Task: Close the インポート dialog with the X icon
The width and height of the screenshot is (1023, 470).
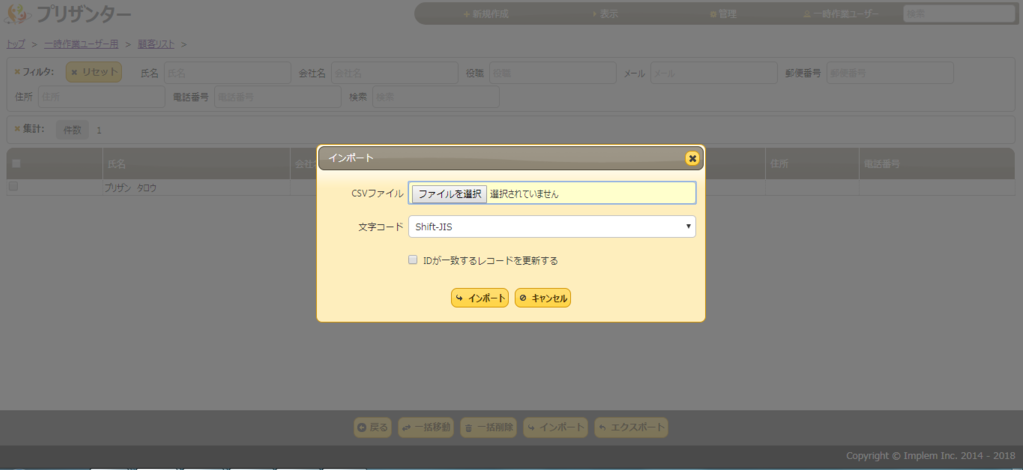Action: [x=692, y=158]
